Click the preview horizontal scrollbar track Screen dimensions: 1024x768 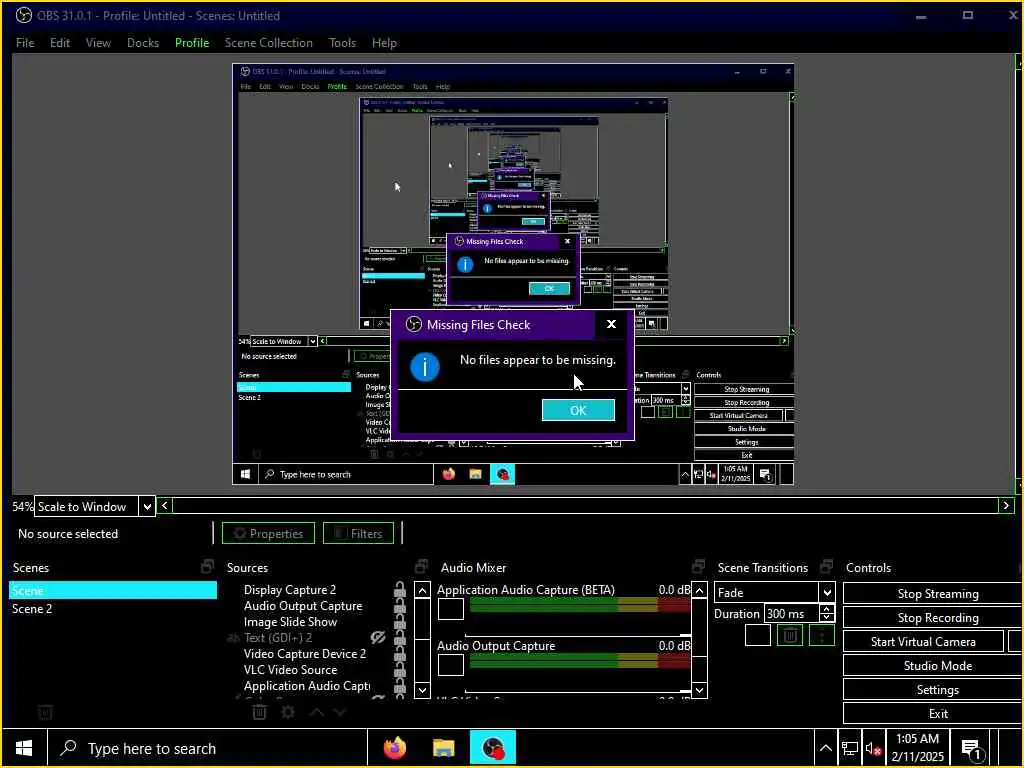click(586, 505)
